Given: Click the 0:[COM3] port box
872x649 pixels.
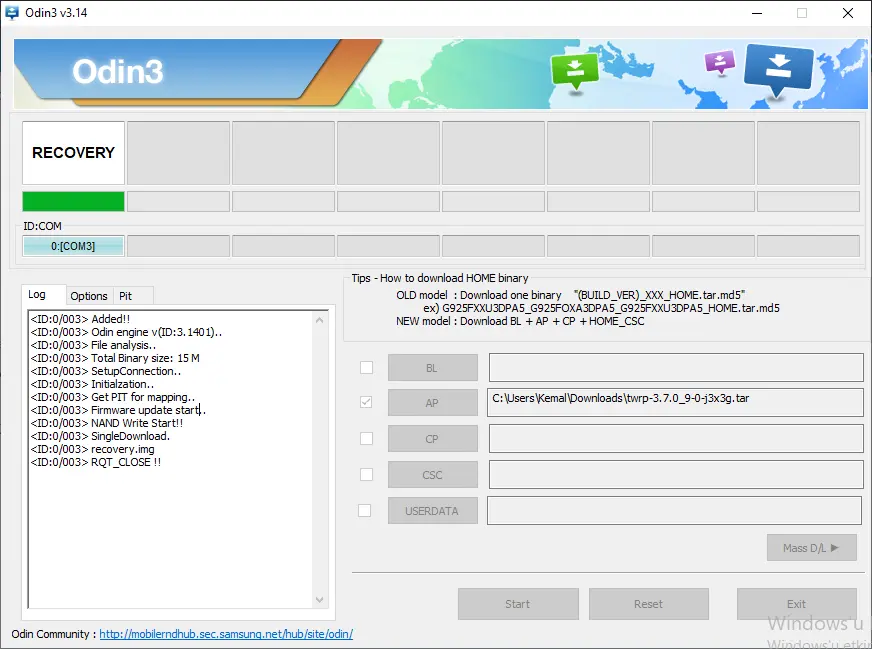Looking at the screenshot, I should coord(73,246).
